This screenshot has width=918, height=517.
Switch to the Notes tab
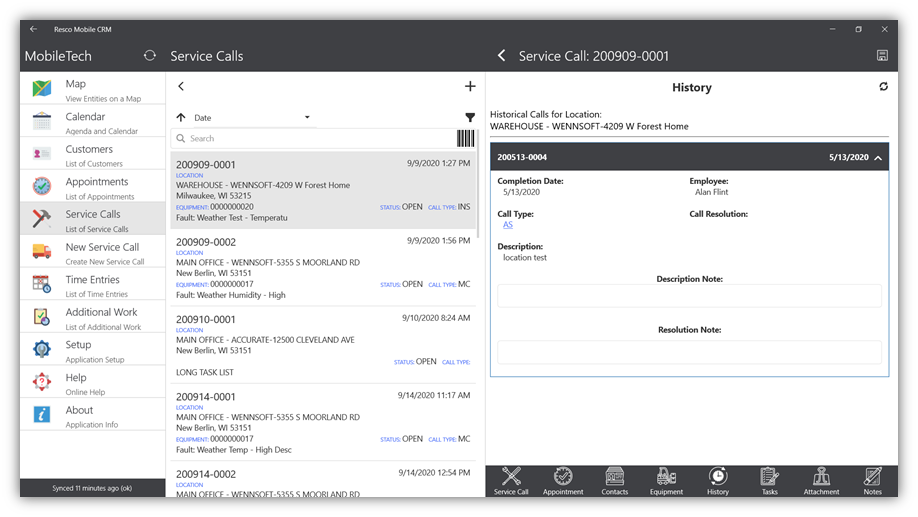tap(872, 481)
